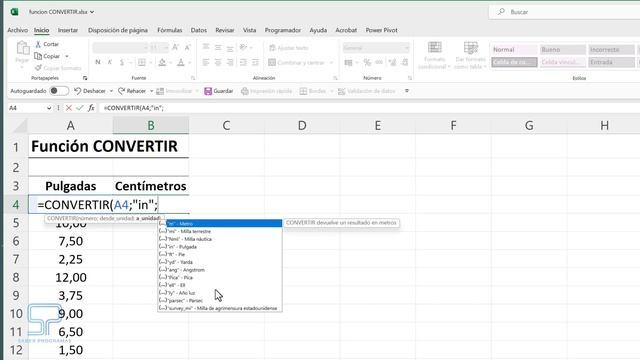Click the Pegar clipboard icon
Image resolution: width=640 pixels, height=360 pixels.
[x=22, y=49]
